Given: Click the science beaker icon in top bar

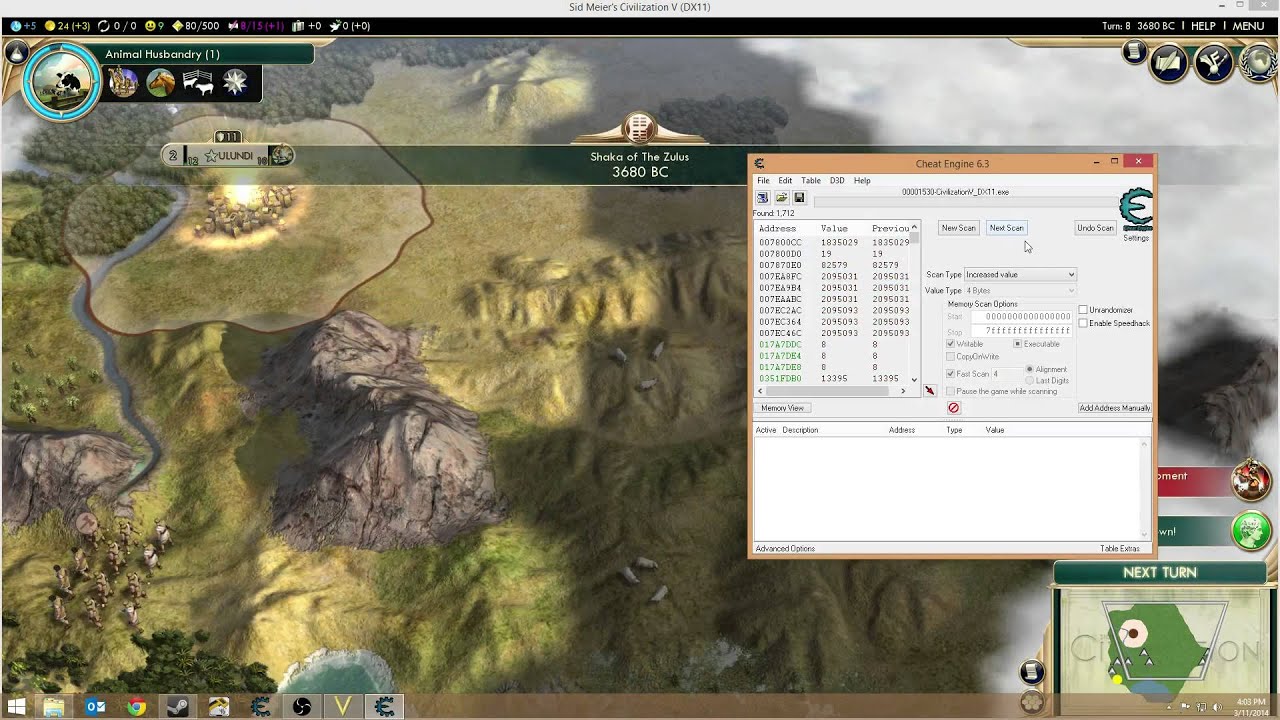Looking at the screenshot, I should 15,26.
